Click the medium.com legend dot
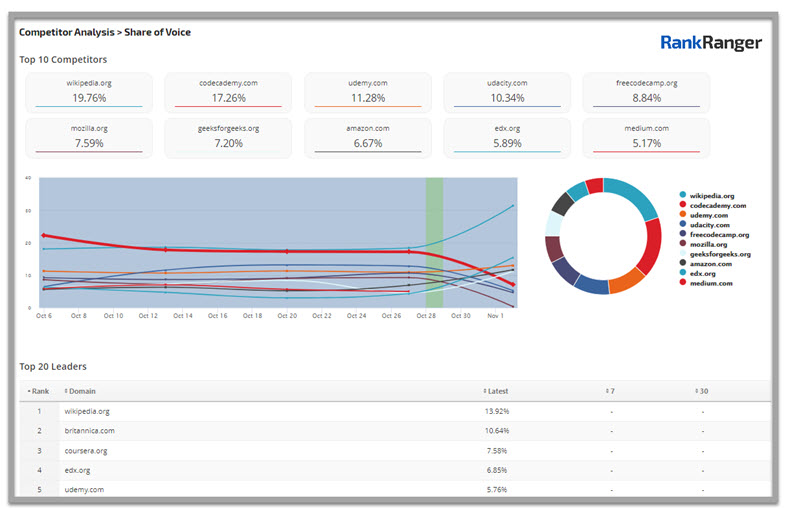 (x=682, y=283)
